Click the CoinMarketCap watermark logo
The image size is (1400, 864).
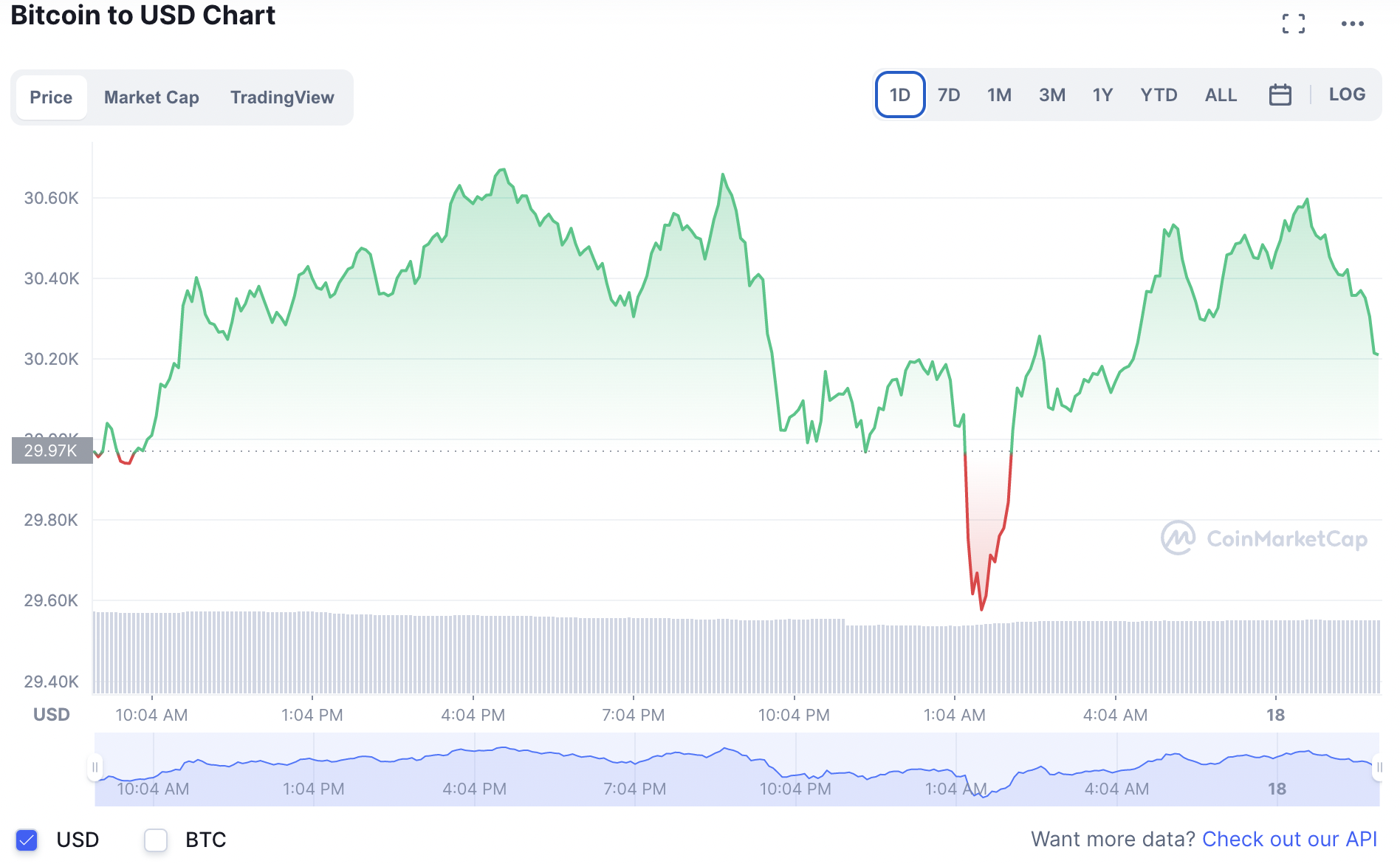click(x=1263, y=538)
